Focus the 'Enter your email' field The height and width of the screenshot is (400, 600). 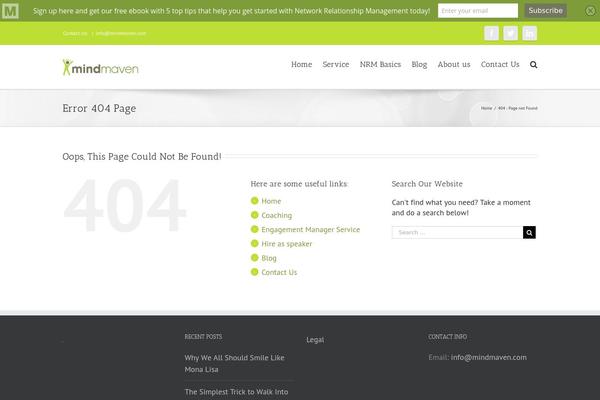point(478,11)
